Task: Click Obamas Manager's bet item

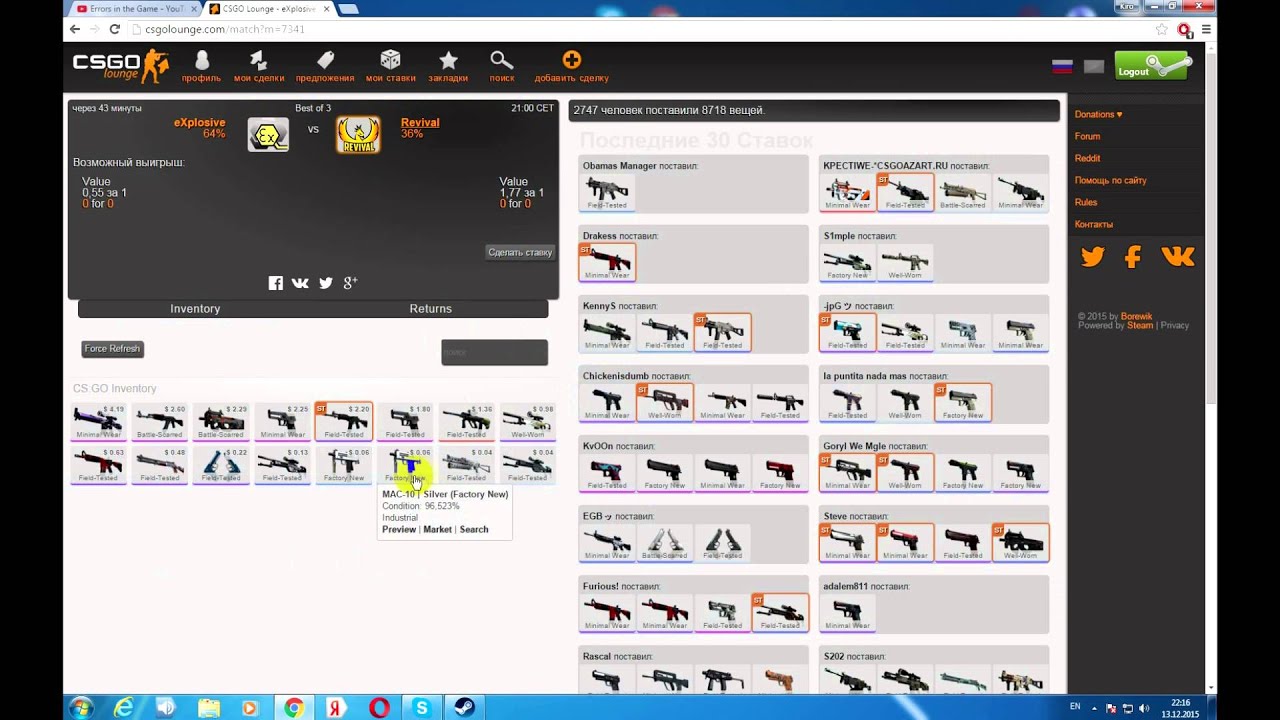Action: point(607,192)
